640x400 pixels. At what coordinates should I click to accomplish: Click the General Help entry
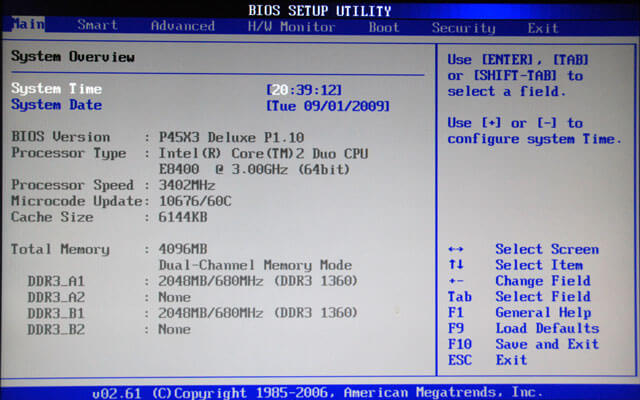coord(543,313)
